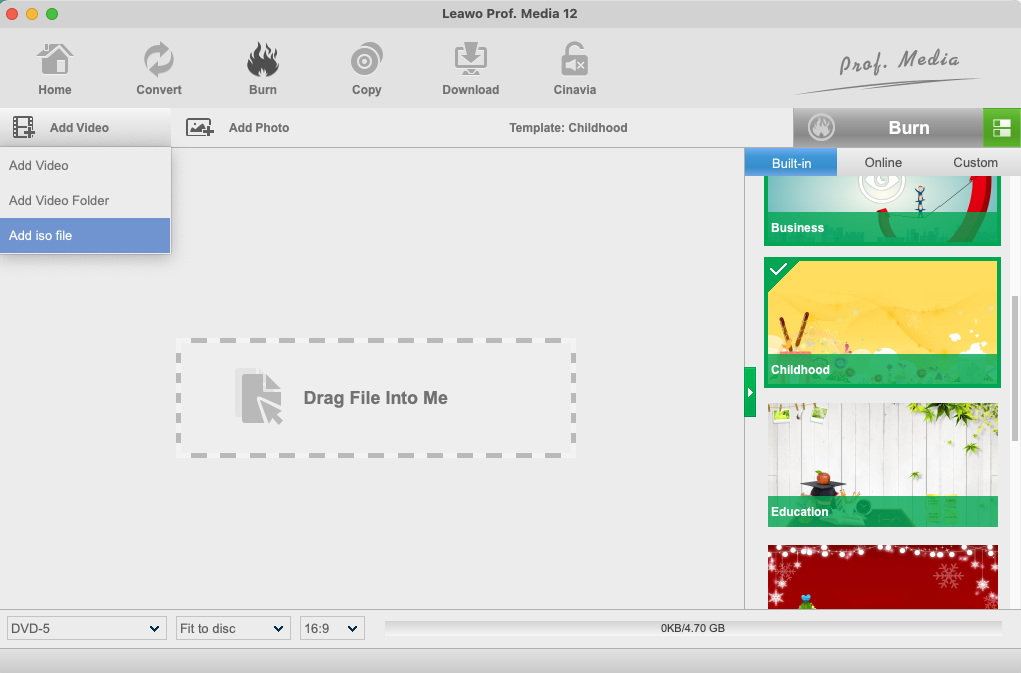Open the Fit to disc dropdown

(232, 628)
